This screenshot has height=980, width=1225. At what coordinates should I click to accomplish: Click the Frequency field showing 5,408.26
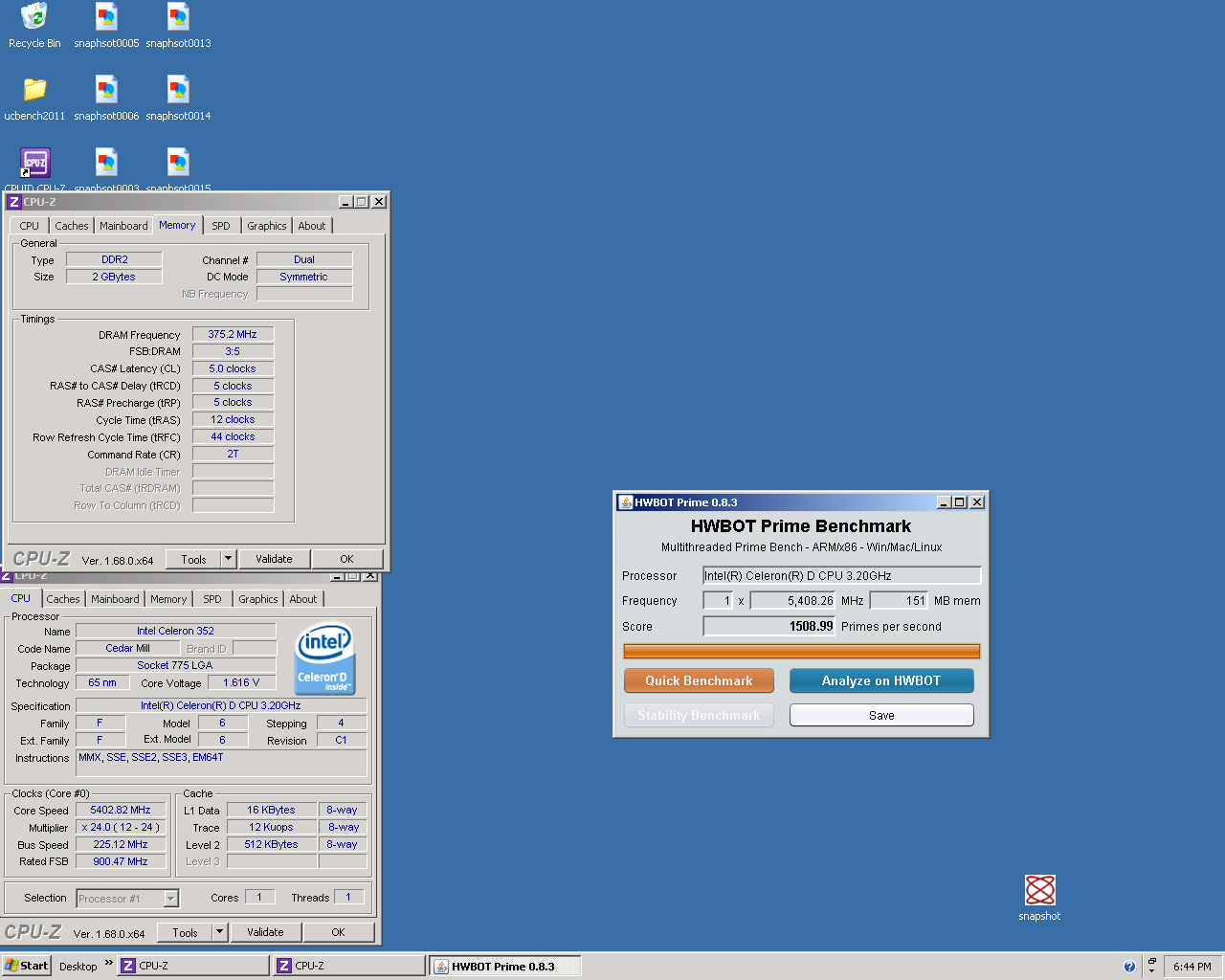[792, 601]
